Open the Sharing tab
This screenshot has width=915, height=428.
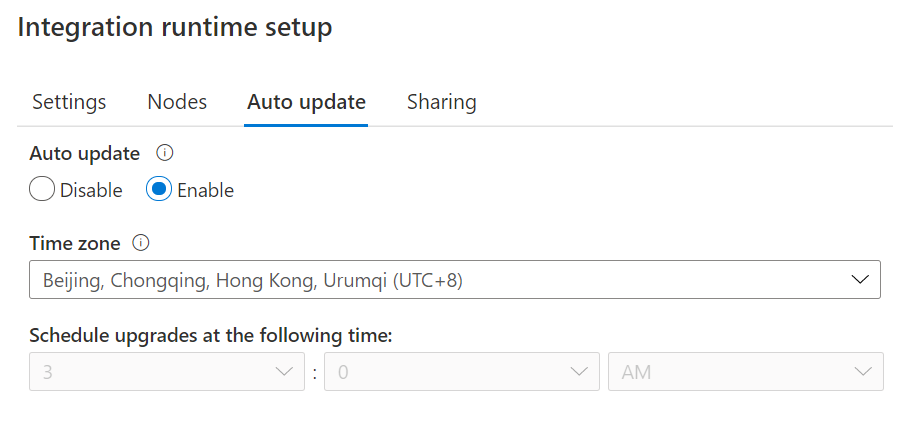pyautogui.click(x=441, y=102)
